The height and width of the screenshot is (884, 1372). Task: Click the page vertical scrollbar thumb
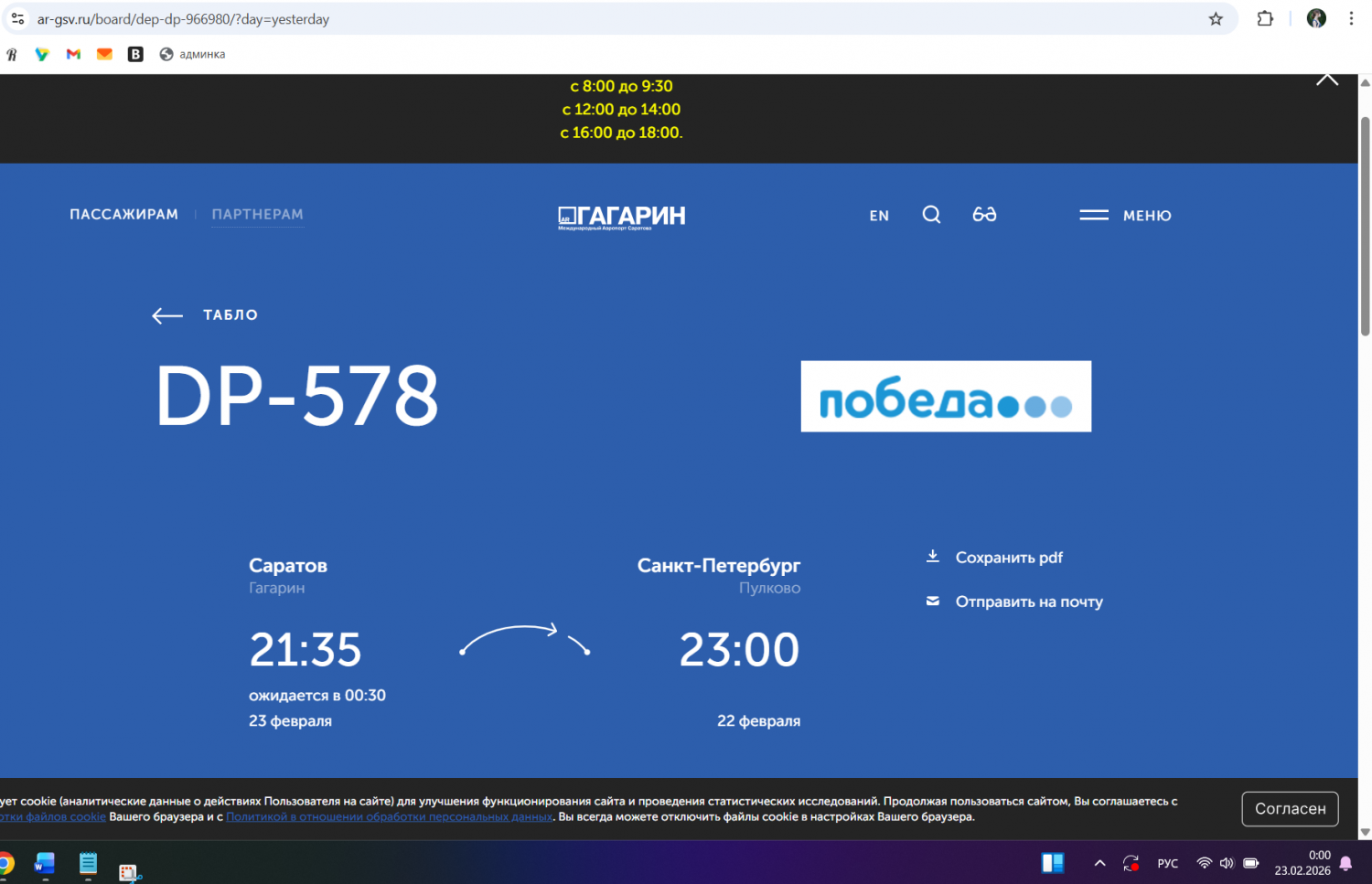click(1365, 224)
